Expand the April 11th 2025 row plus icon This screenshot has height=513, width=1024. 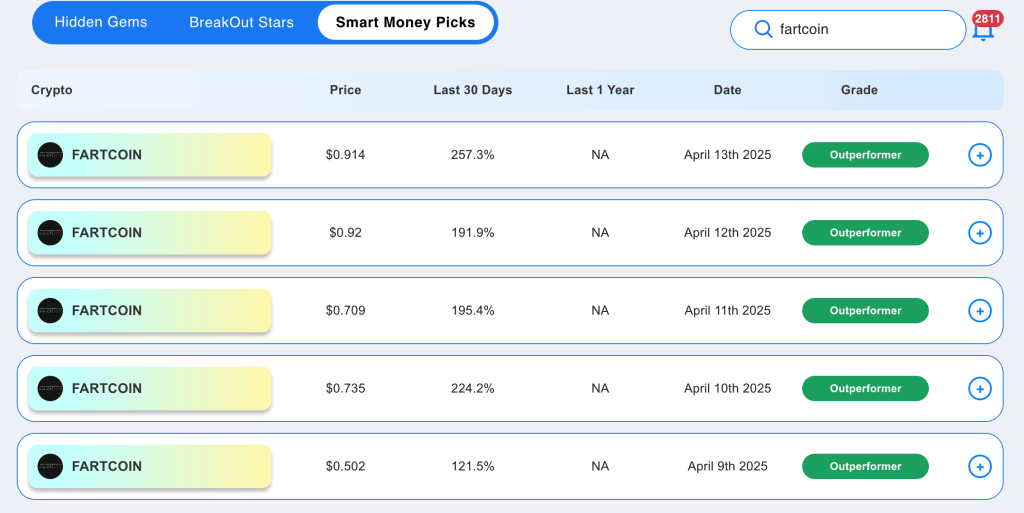point(980,311)
